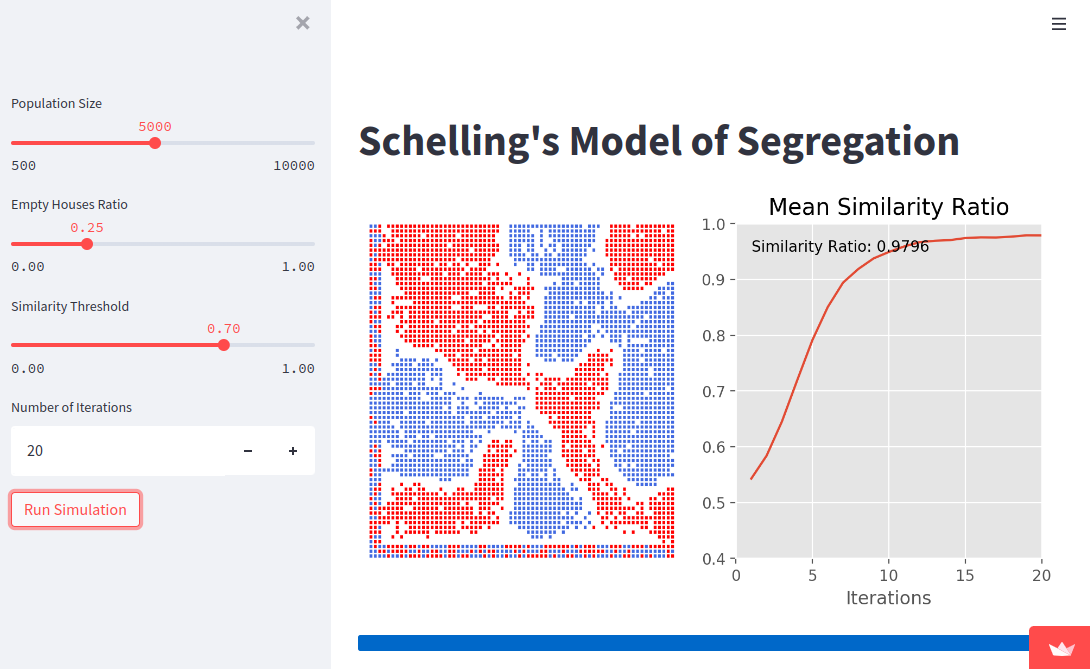Click the blue progress bar at the bottom
The width and height of the screenshot is (1090, 669).
690,639
